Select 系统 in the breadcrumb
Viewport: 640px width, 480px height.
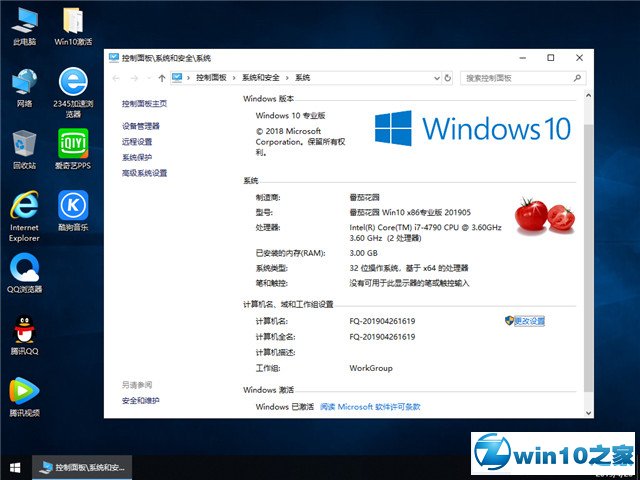pos(302,78)
